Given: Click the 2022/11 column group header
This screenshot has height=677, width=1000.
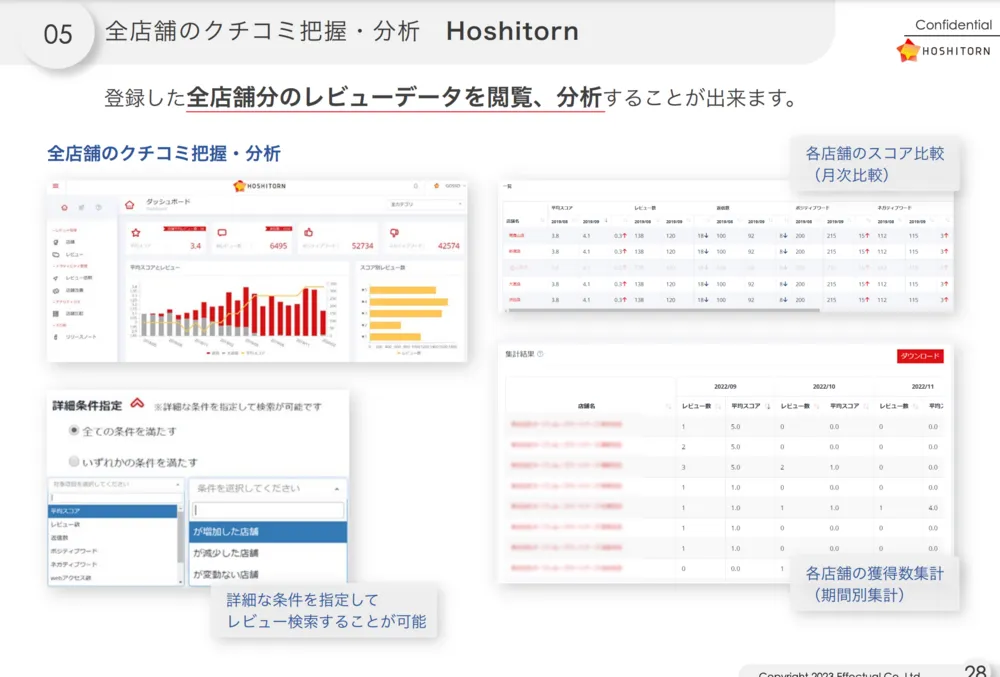Looking at the screenshot, I should pos(923,387).
